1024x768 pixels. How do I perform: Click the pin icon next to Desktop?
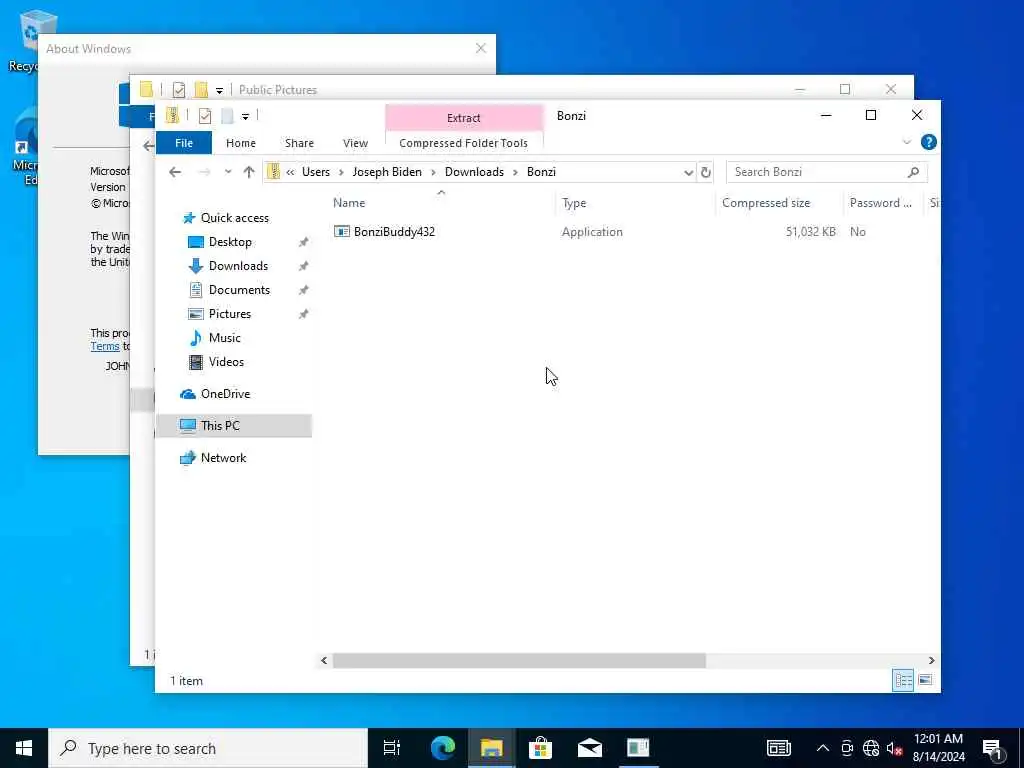click(x=303, y=242)
